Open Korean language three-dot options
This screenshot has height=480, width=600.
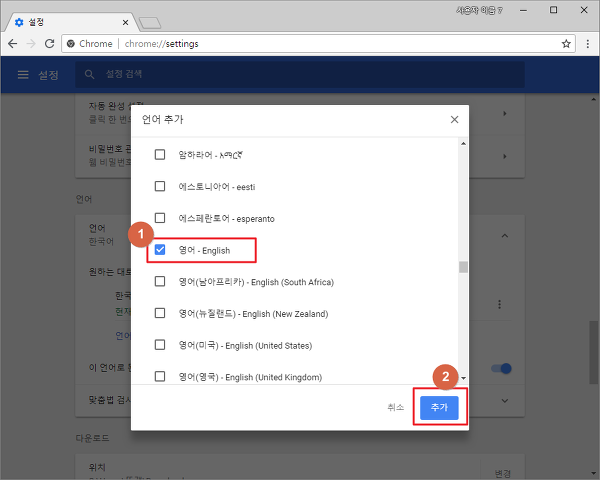499,304
